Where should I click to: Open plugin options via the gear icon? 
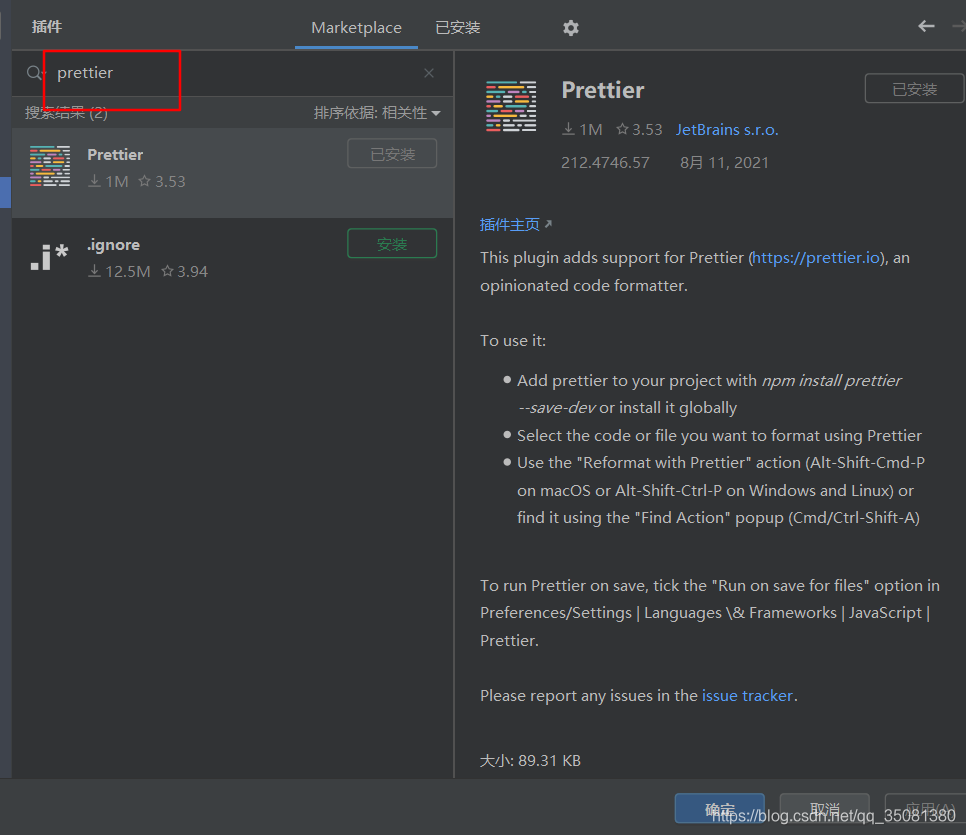point(571,28)
